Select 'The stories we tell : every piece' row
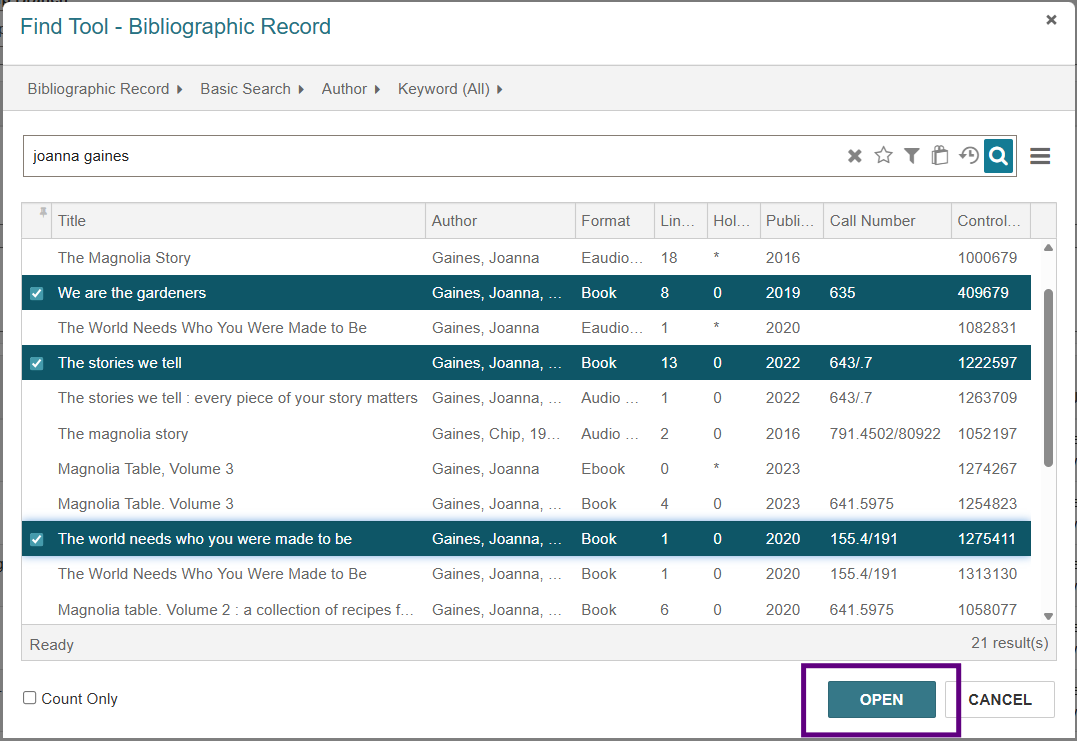 pyautogui.click(x=526, y=398)
